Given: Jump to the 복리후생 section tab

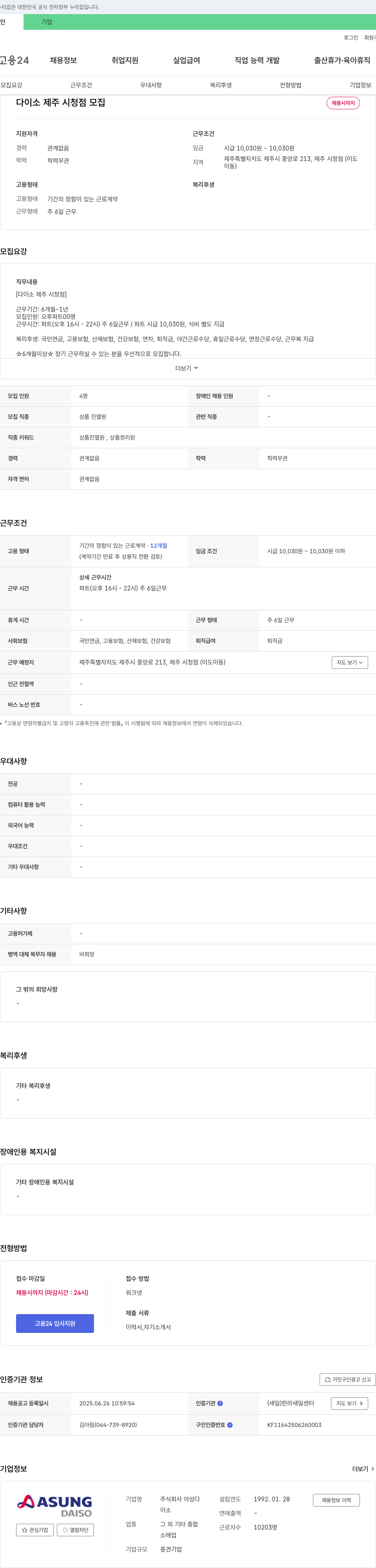Looking at the screenshot, I should click(x=221, y=85).
